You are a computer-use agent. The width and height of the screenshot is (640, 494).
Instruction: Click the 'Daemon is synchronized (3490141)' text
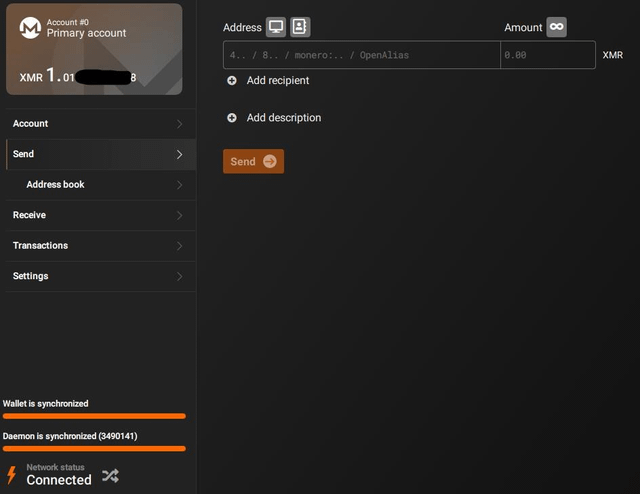[x=70, y=436]
